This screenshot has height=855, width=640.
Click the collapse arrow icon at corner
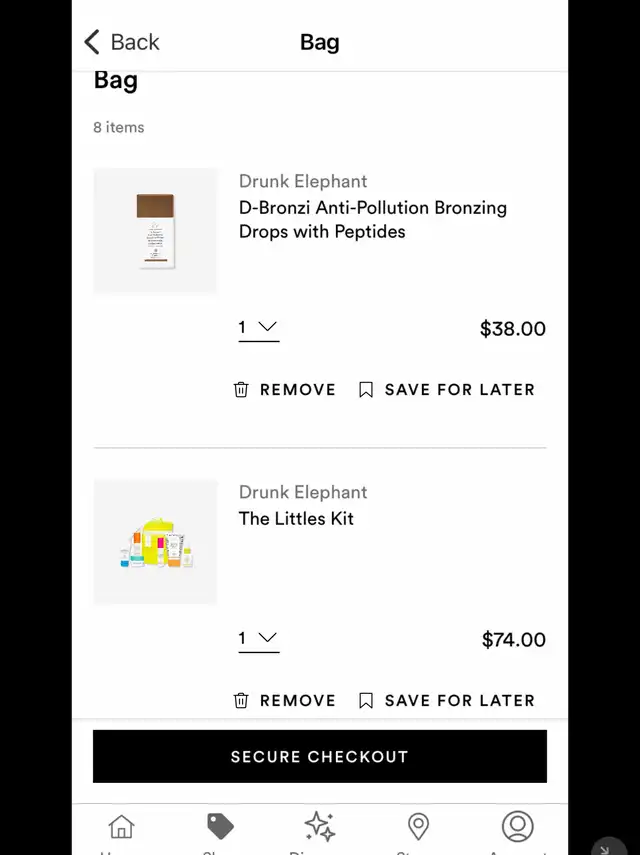pos(605,848)
